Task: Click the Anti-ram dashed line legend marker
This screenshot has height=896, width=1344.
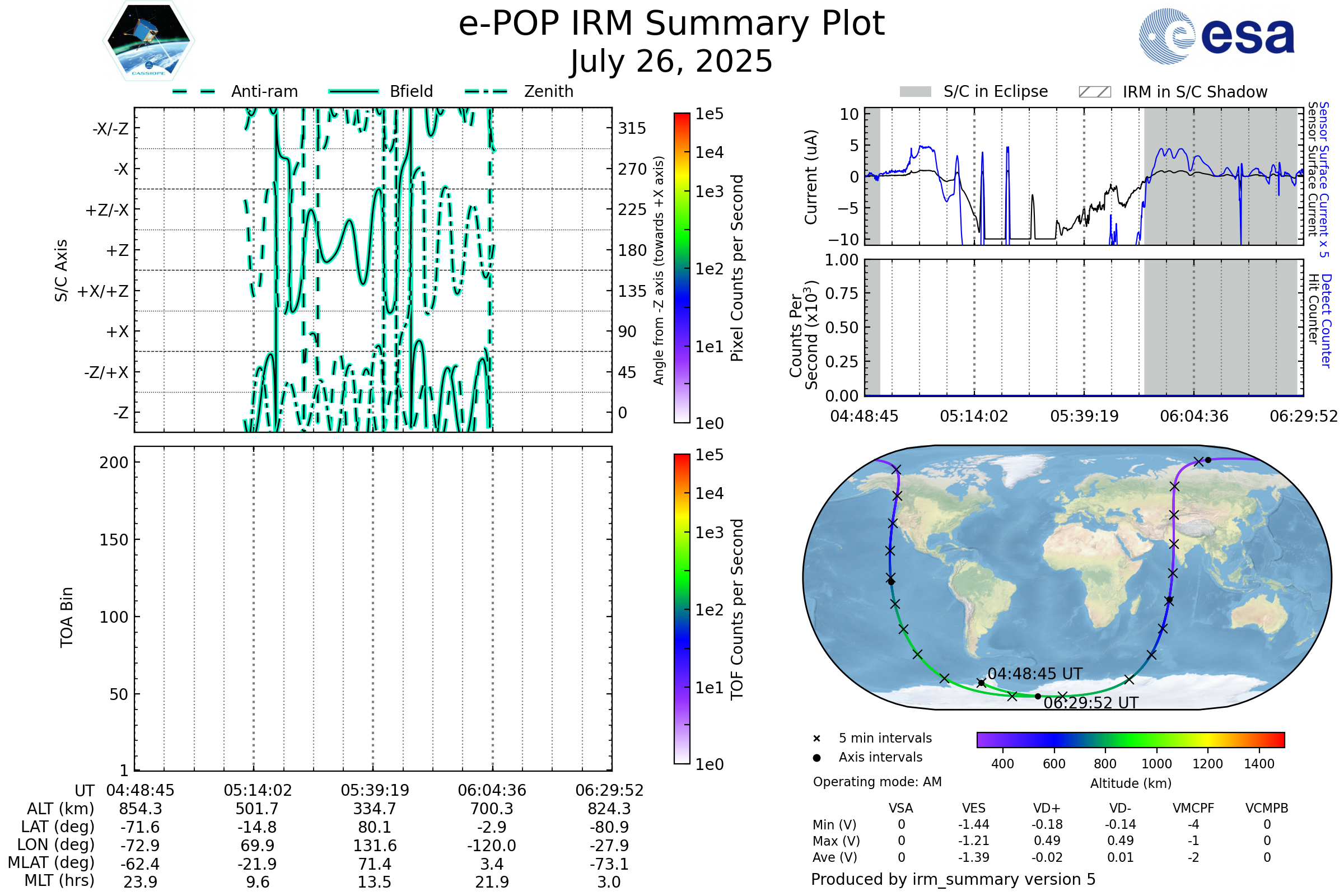Action: [x=194, y=91]
